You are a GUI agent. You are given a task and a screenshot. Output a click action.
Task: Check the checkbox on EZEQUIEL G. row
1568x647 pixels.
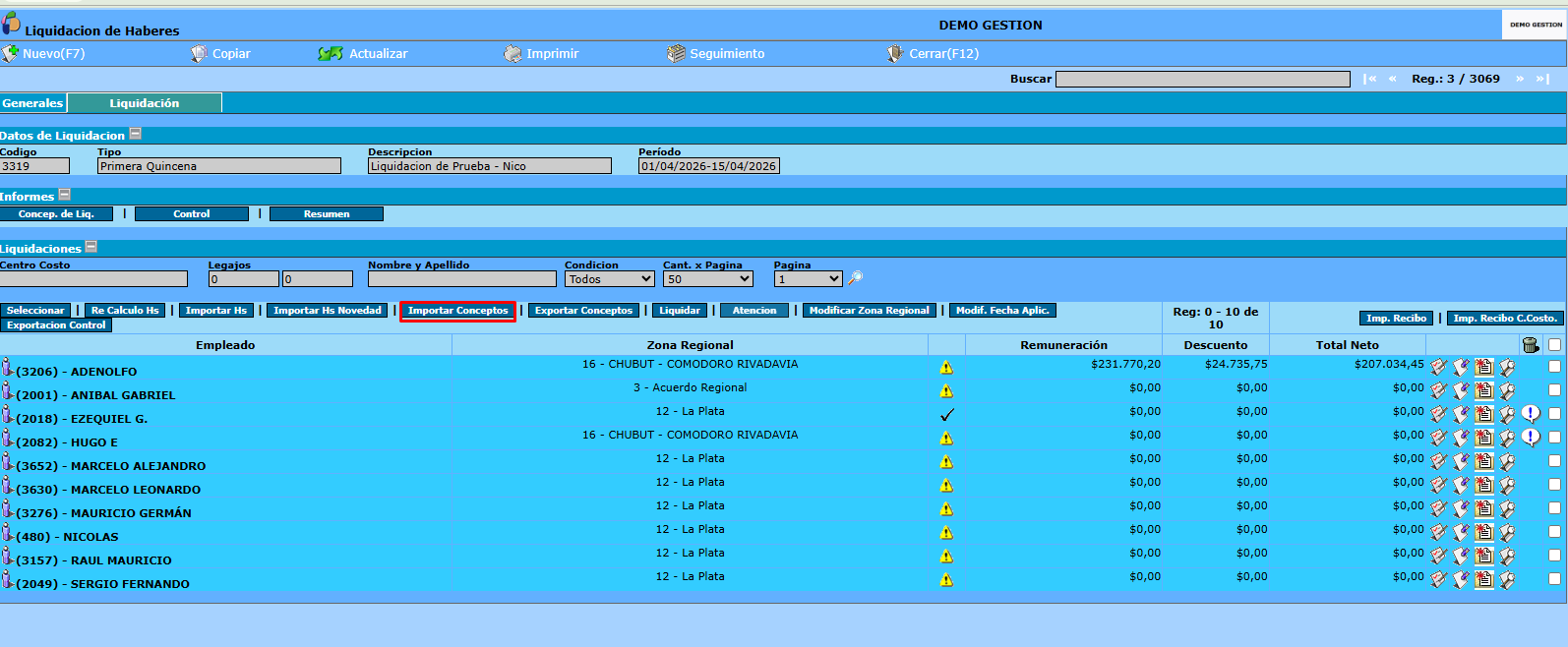(x=1554, y=413)
